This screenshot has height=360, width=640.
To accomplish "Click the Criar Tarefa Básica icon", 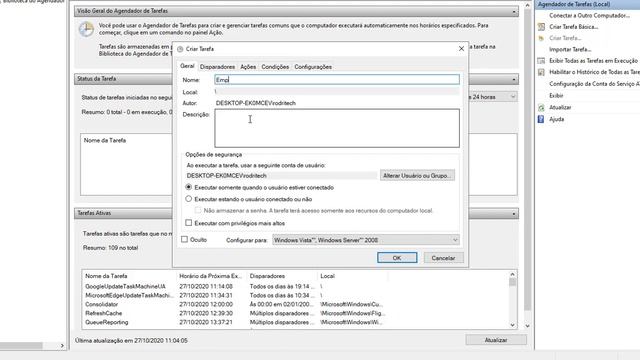I will click(541, 27).
